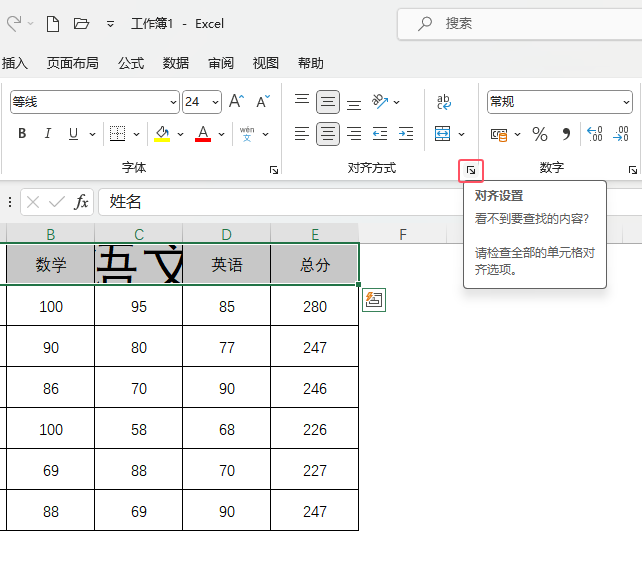Open the Quick Analysis icon

click(x=374, y=300)
